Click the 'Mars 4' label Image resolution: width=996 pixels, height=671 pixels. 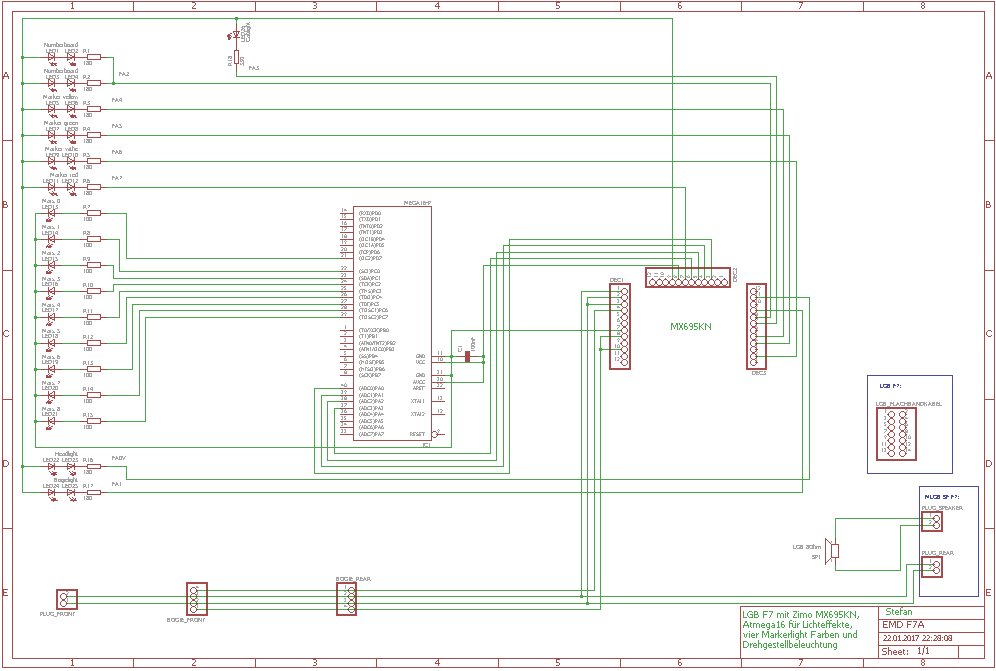pos(51,305)
